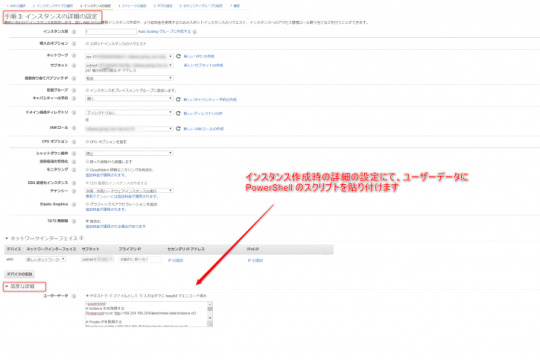The width and height of the screenshot is (540, 360).
Task: Refresh the キャパシティーの予約 list
Action: pos(178,99)
